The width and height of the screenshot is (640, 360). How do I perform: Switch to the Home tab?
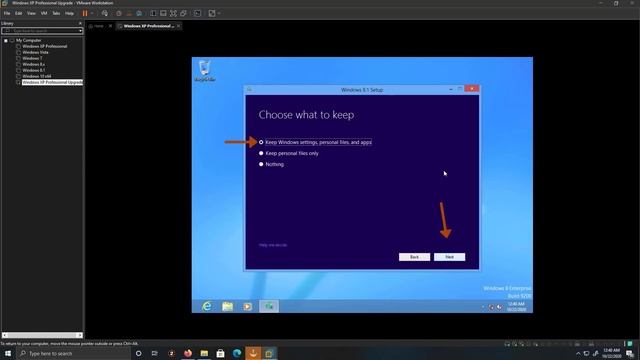tap(98, 26)
